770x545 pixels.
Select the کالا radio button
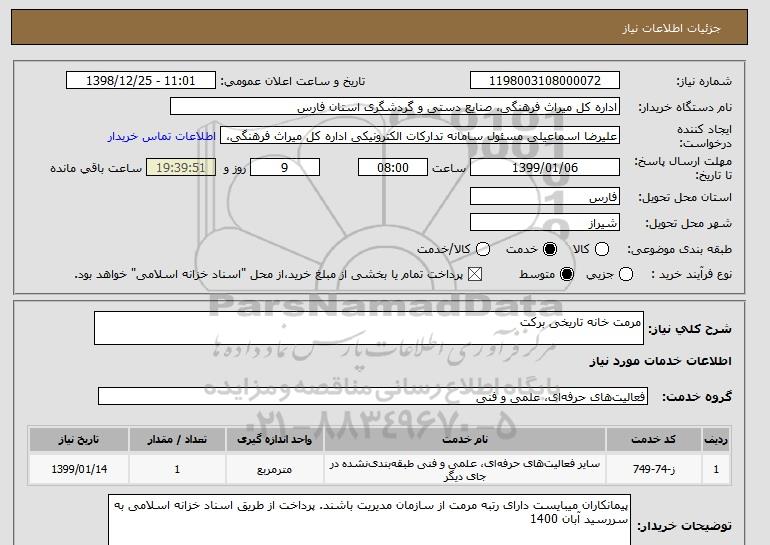click(602, 249)
